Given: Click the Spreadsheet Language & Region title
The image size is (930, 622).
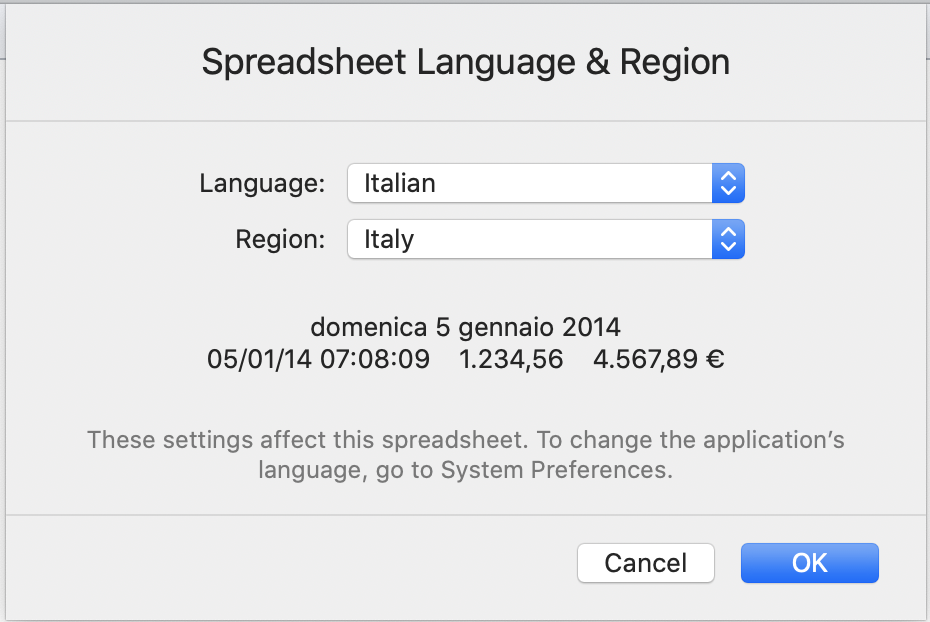Looking at the screenshot, I should 465,62.
